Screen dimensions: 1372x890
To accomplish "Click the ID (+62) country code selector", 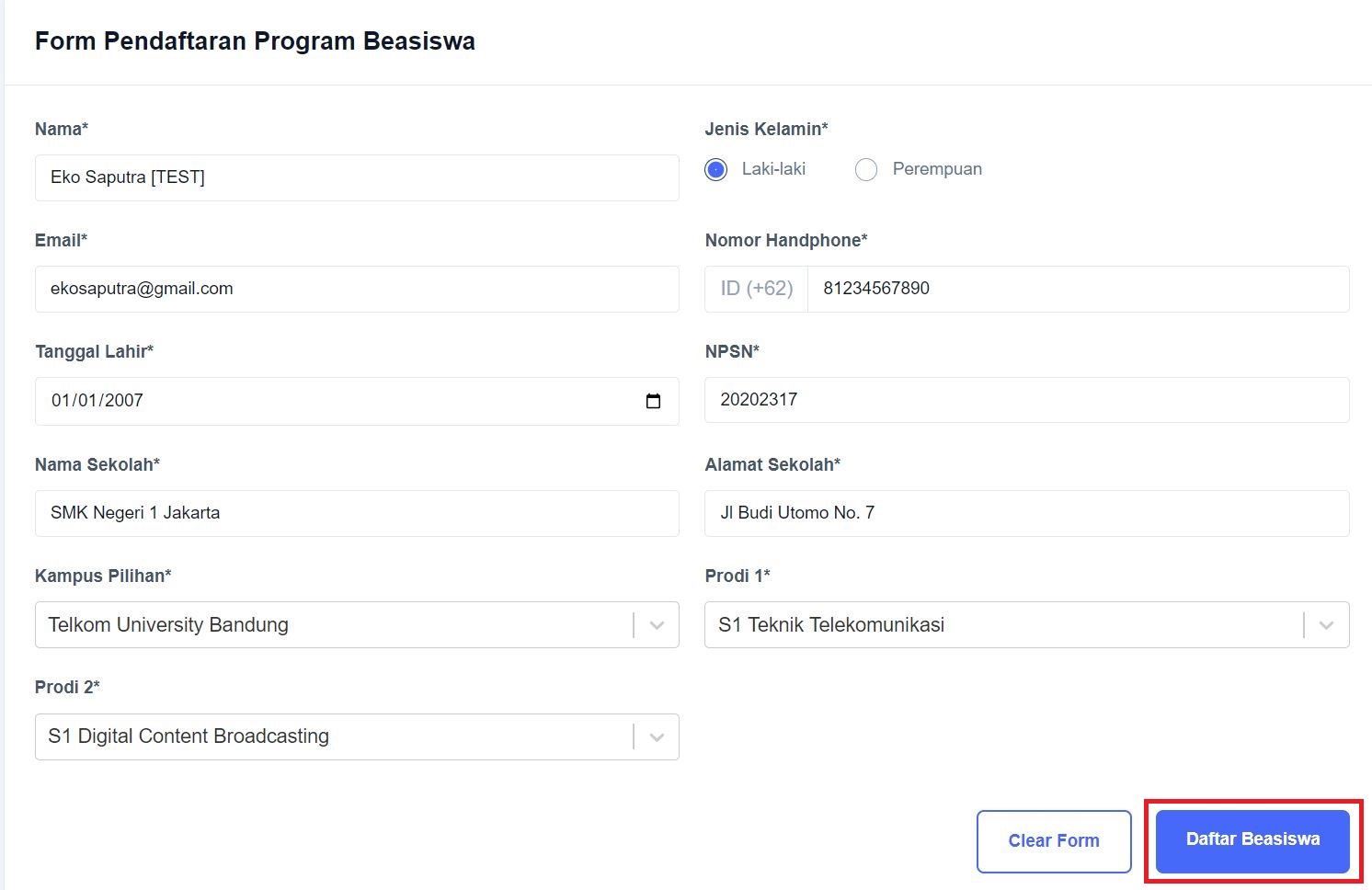I will pos(755,289).
